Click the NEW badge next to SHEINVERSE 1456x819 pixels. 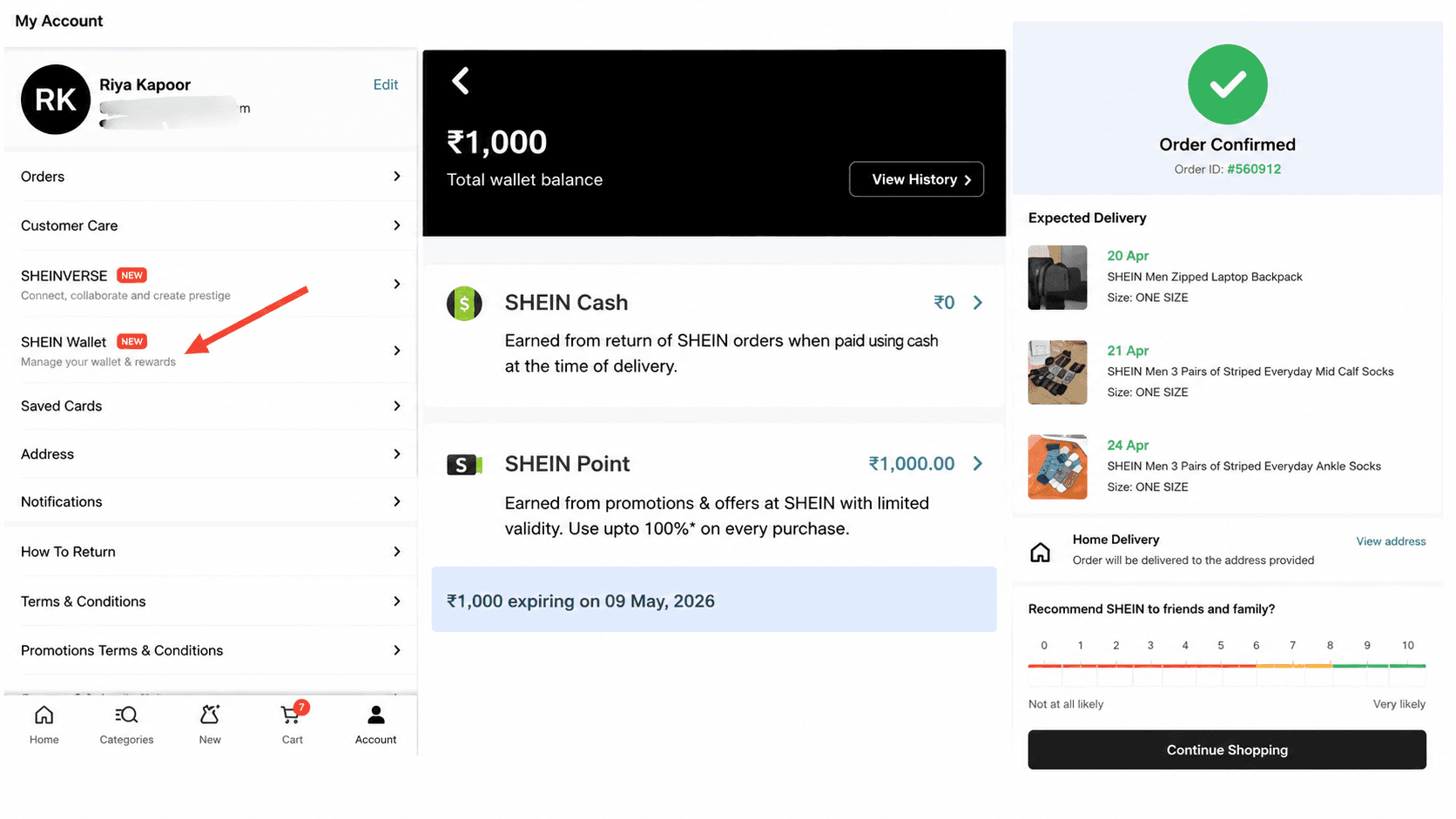(x=131, y=275)
